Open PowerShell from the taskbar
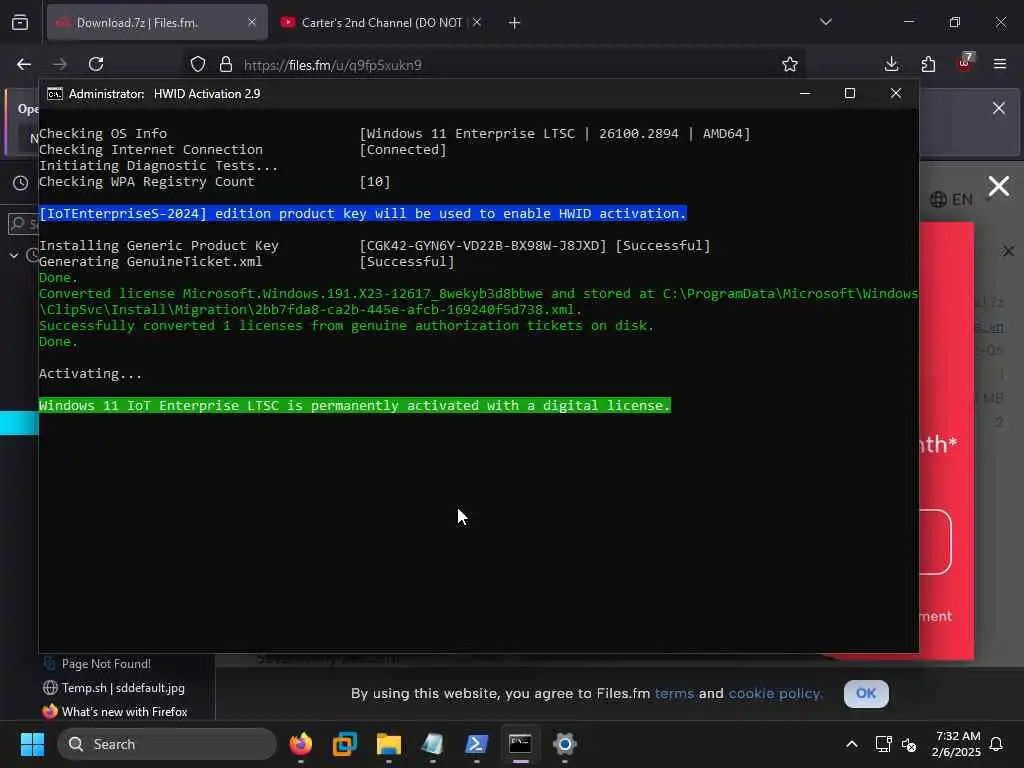The image size is (1024, 768). tap(476, 744)
